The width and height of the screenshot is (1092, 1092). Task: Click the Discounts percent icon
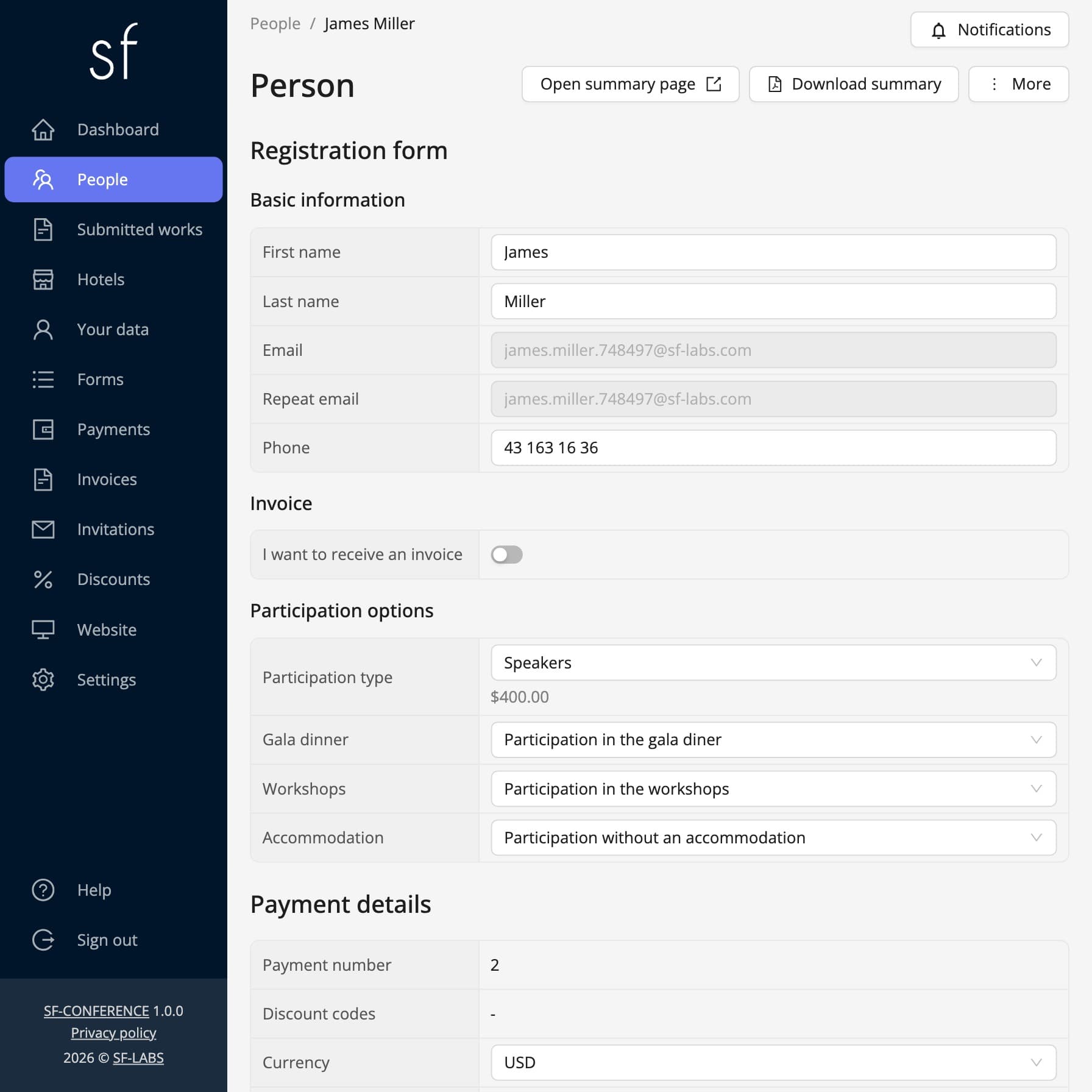pos(43,580)
